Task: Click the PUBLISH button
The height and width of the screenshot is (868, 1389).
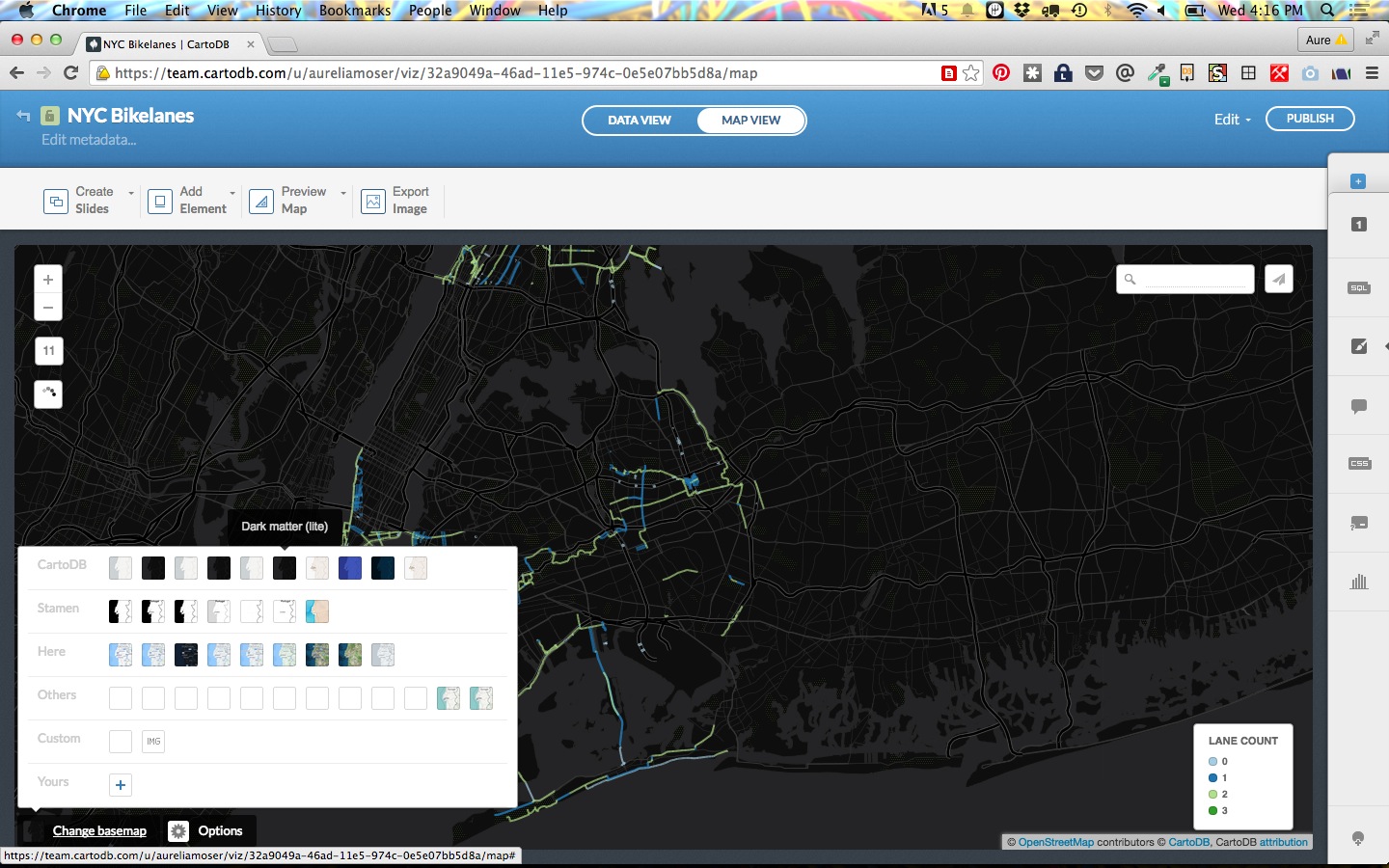Action: [x=1310, y=119]
